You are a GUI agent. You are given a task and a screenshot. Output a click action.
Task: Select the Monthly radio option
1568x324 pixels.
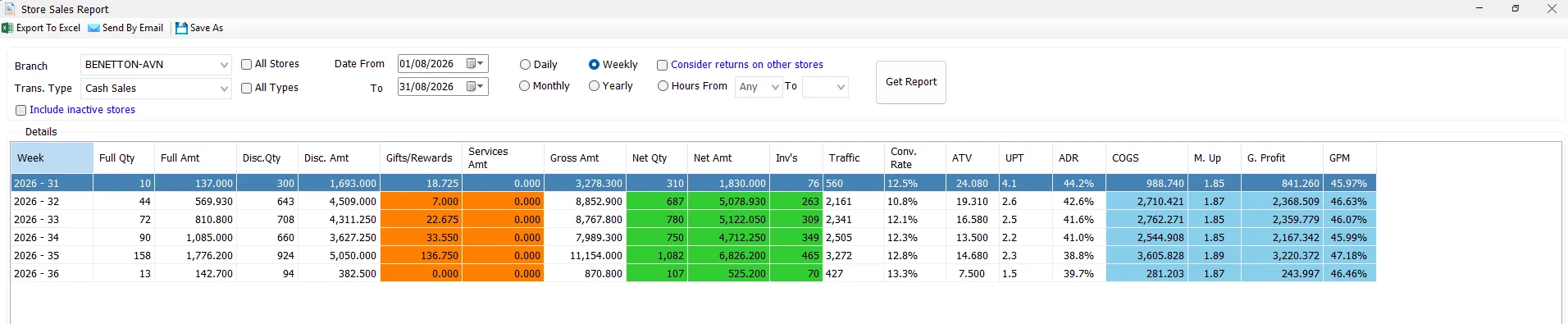click(x=524, y=86)
